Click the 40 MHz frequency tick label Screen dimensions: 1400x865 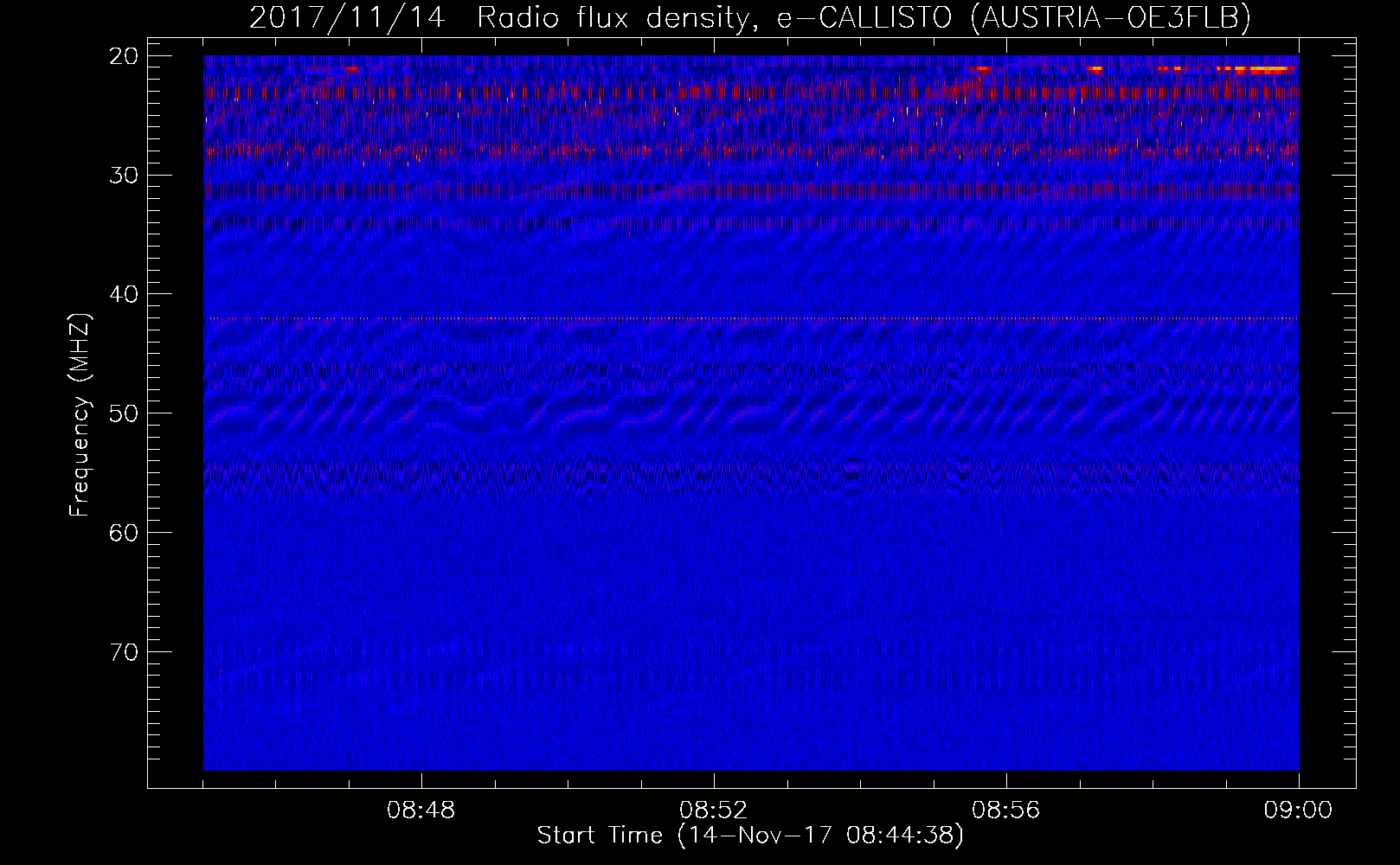(x=125, y=294)
